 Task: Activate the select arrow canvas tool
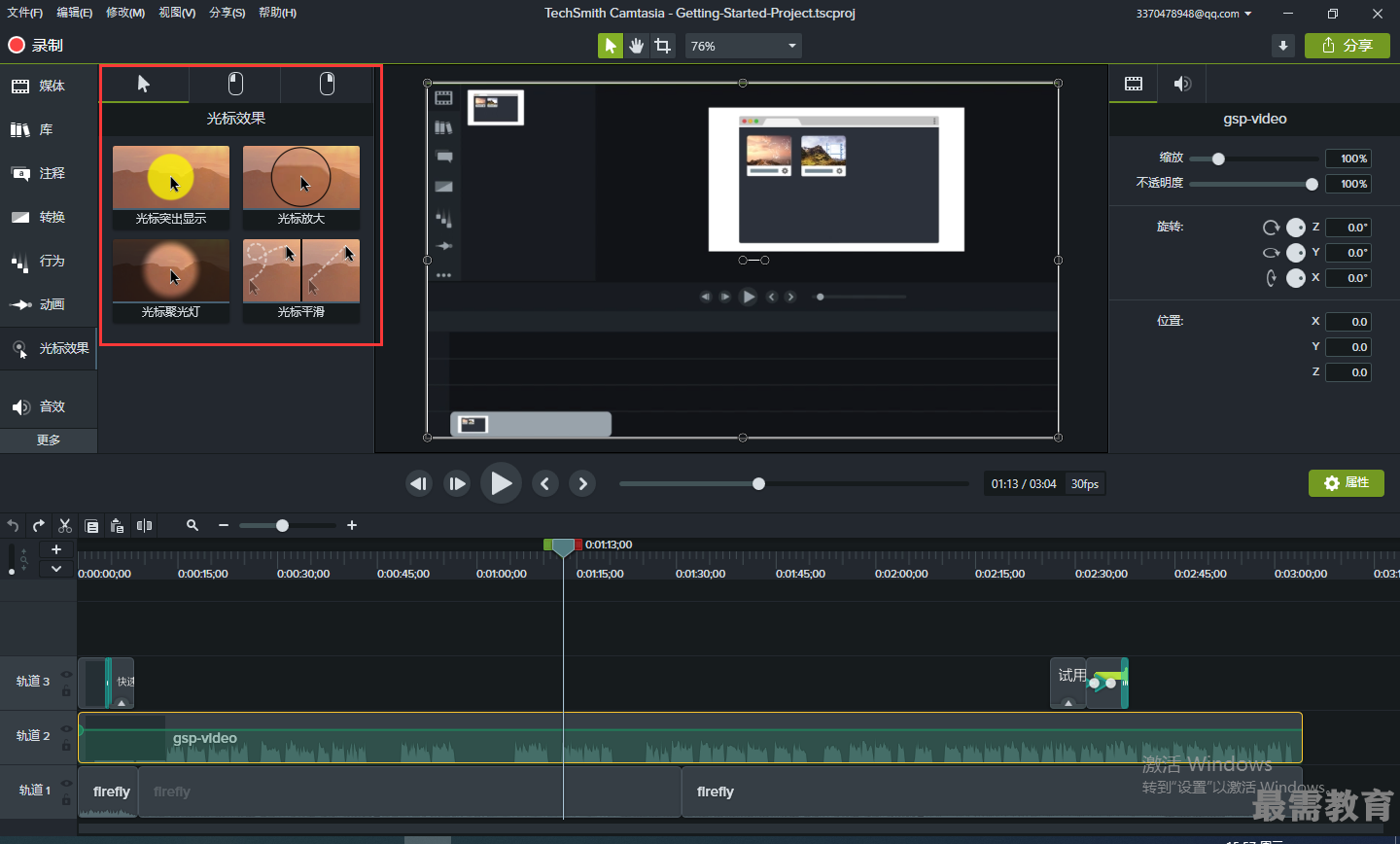coord(611,46)
